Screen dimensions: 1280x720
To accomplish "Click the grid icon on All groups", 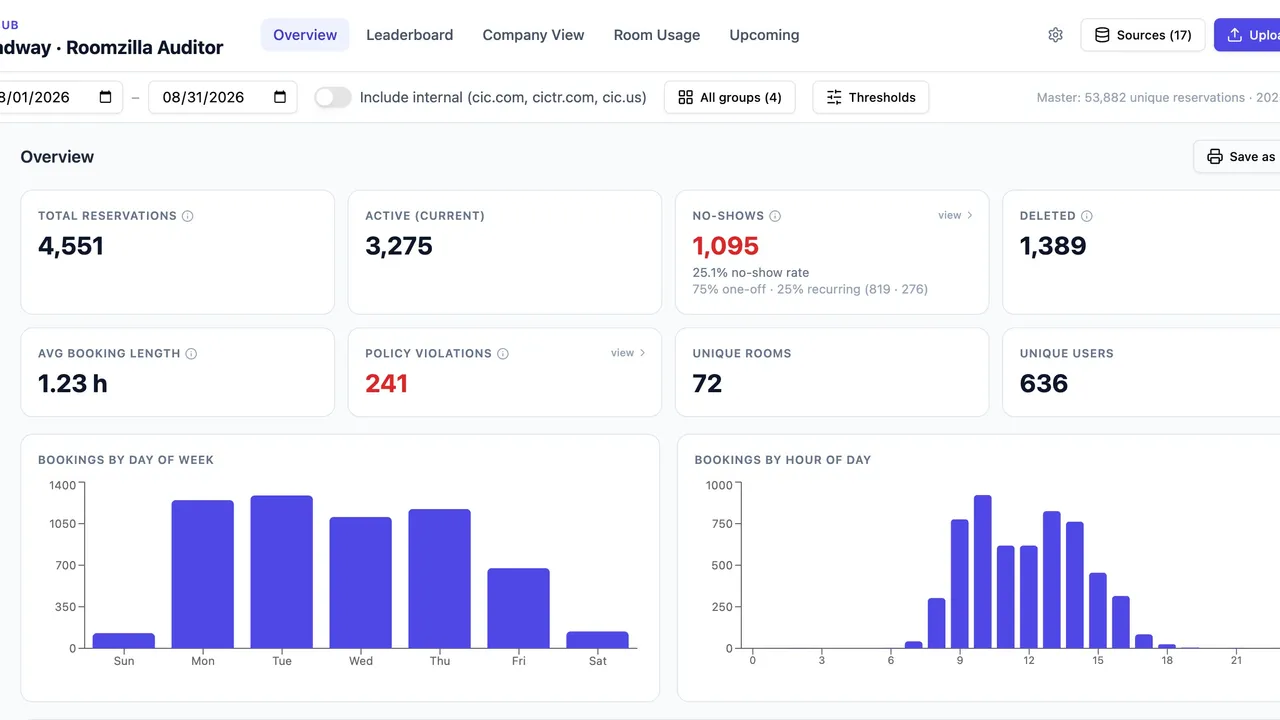I will pyautogui.click(x=685, y=97).
